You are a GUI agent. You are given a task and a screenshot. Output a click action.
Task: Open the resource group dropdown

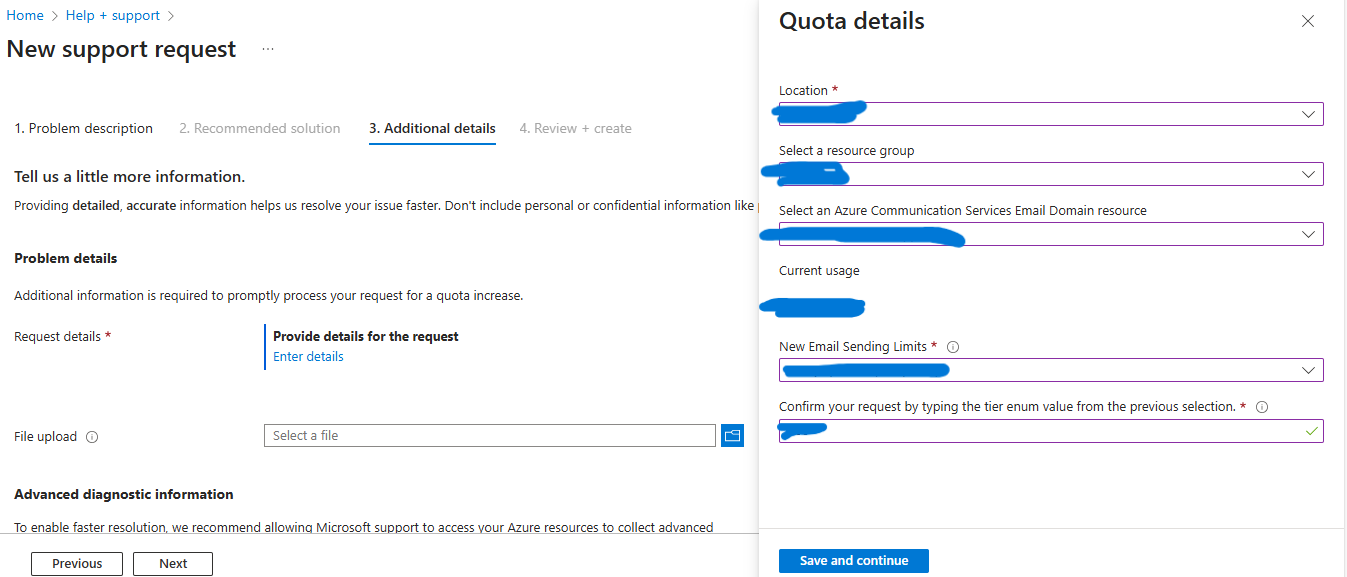pyautogui.click(x=1308, y=174)
